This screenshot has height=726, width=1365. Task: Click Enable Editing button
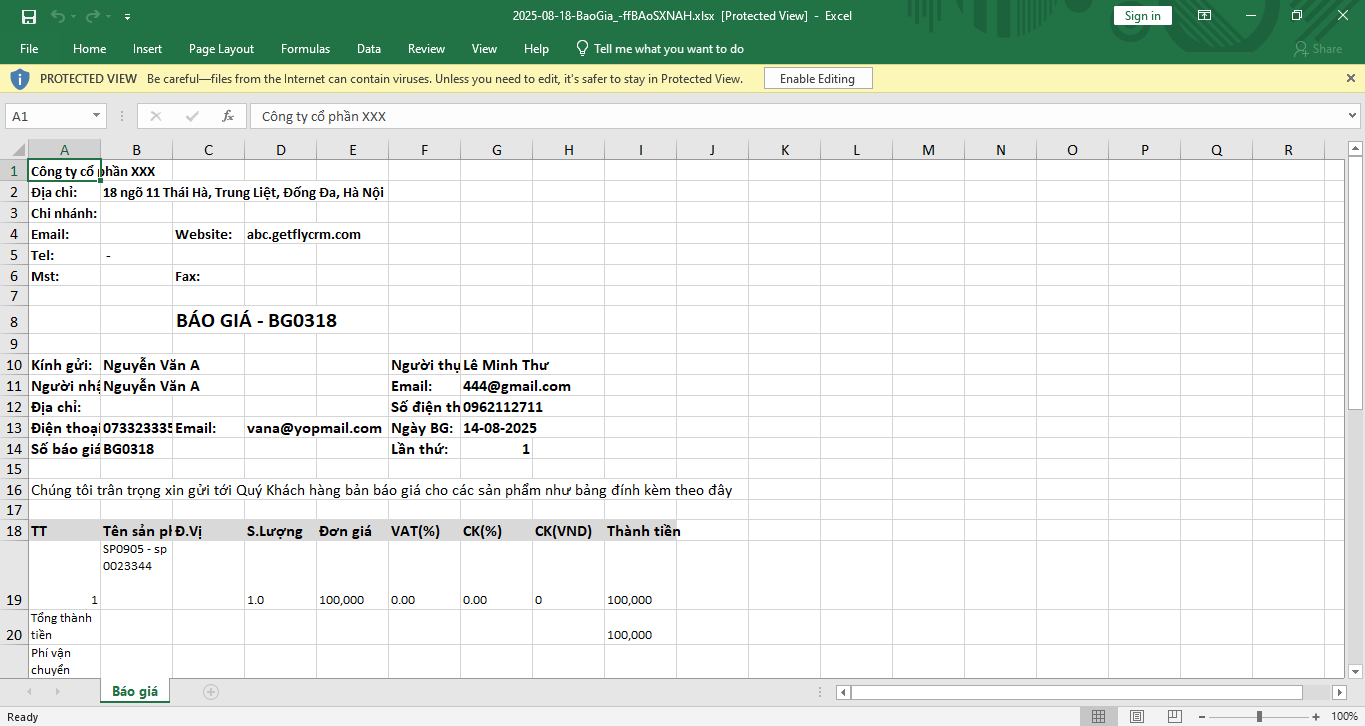818,79
